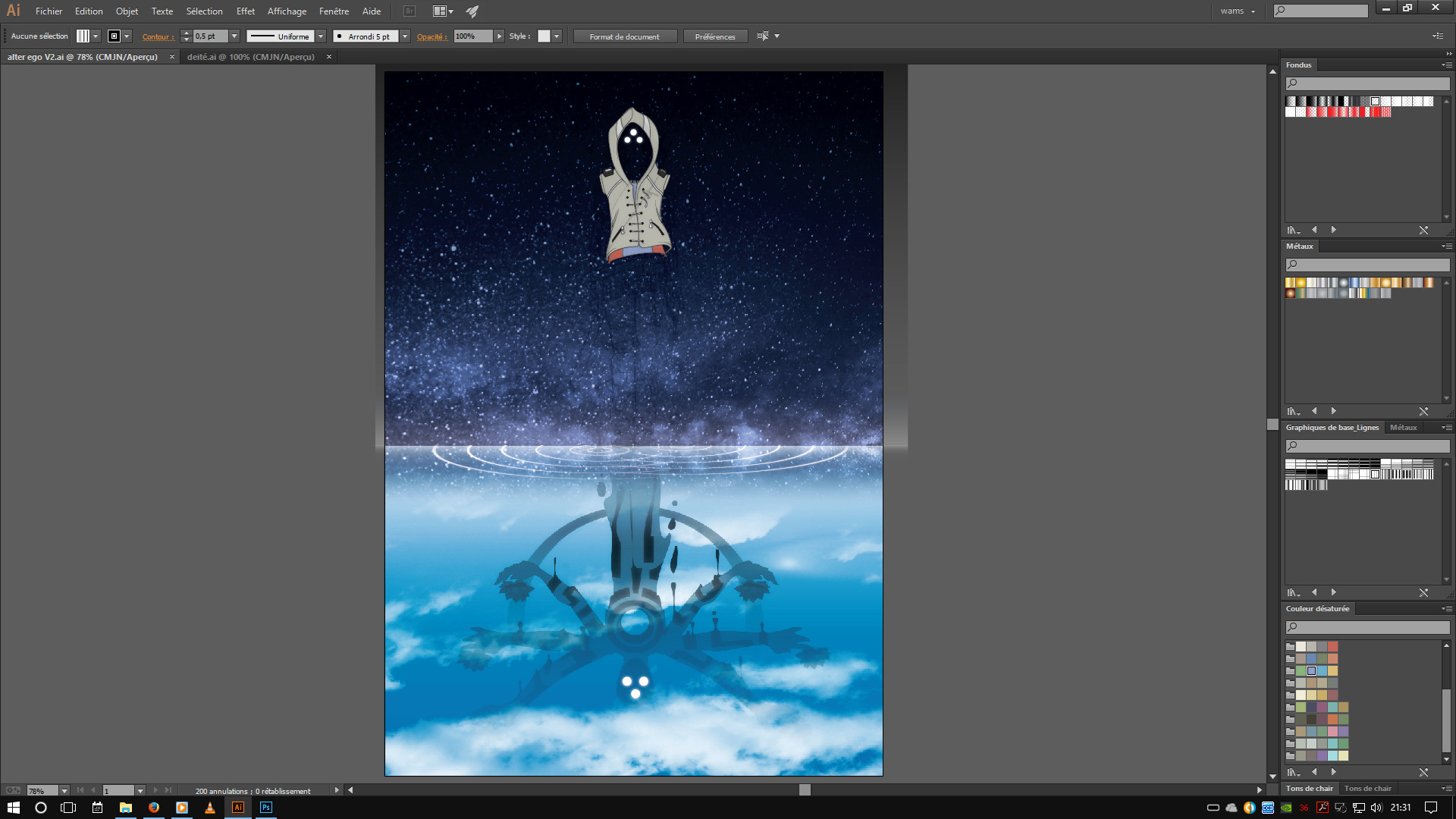Open the zoom level 78% dropdown
Viewport: 1456px width, 819px height.
coord(64,791)
